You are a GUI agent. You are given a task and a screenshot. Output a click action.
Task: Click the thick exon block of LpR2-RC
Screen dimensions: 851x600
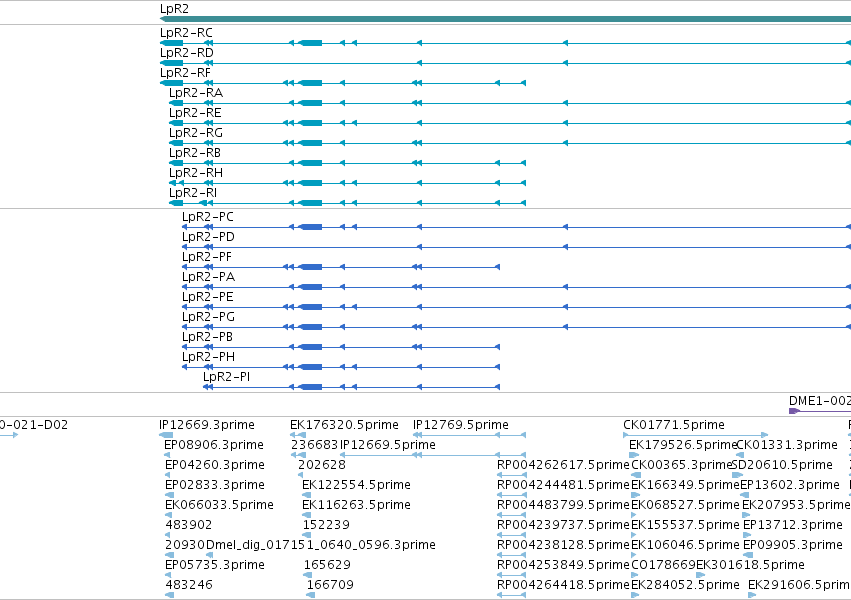coord(310,43)
